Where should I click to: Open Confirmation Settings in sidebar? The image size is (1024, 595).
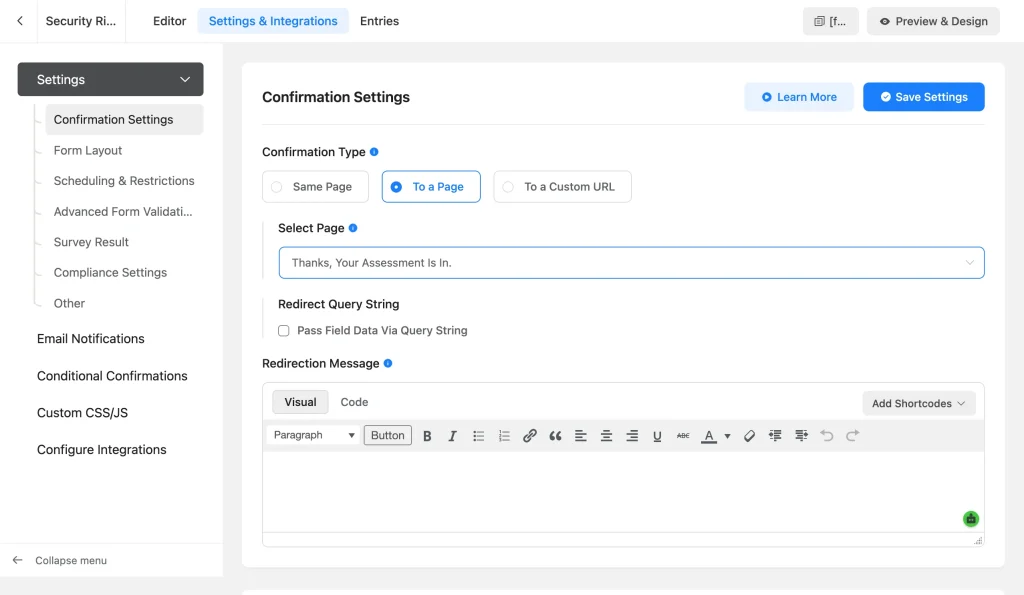[124, 120]
